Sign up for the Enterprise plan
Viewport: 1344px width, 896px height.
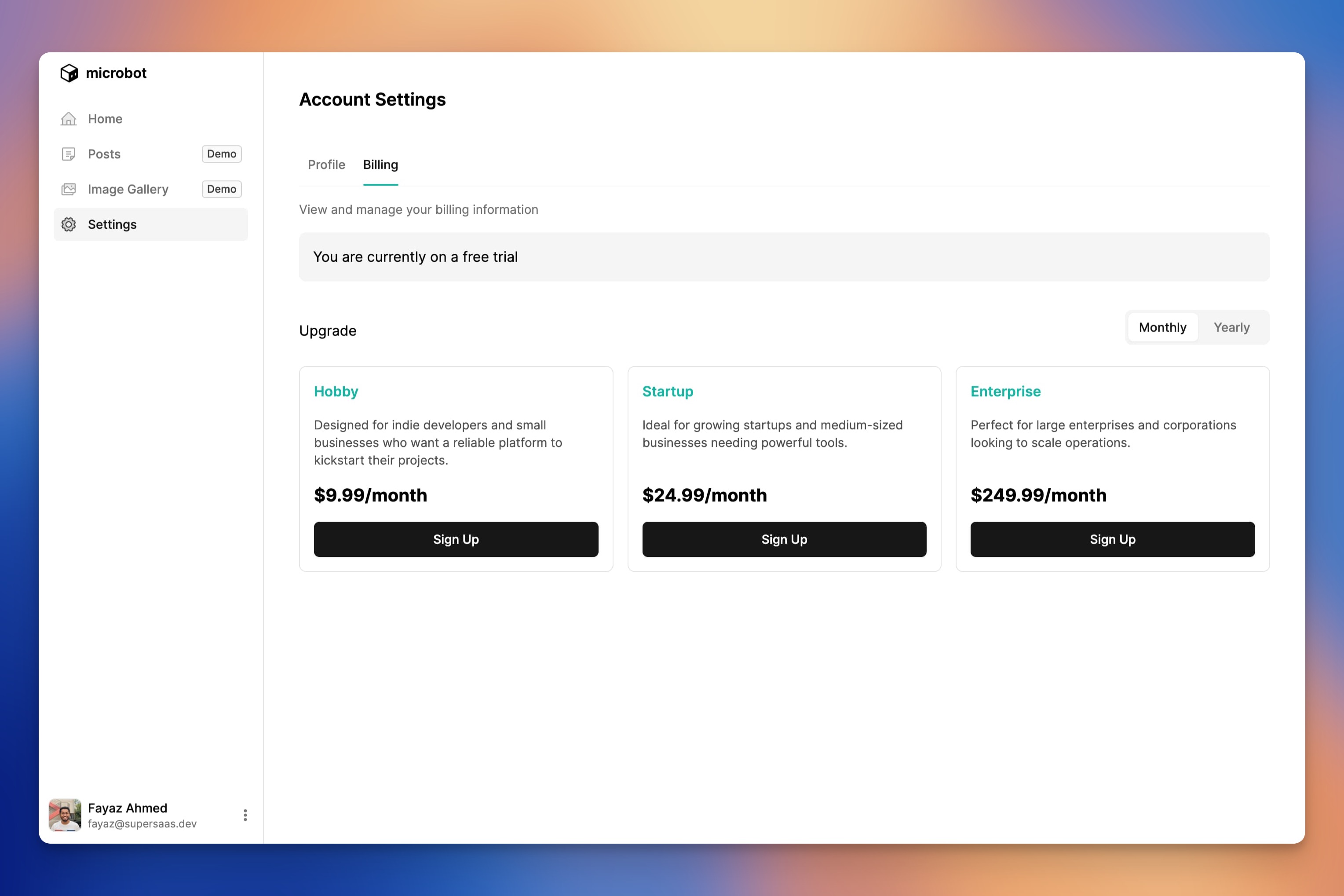(x=1112, y=539)
